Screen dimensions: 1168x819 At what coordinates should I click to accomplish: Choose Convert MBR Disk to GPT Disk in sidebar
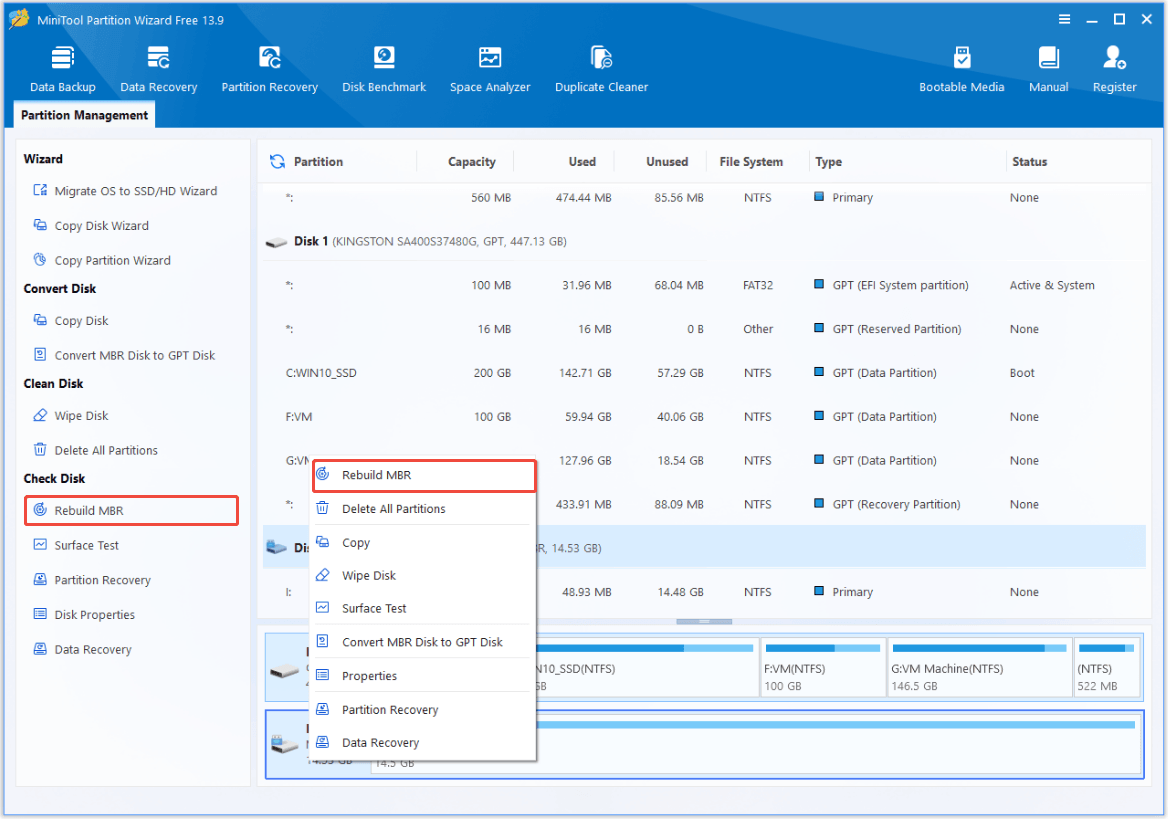[x=124, y=355]
